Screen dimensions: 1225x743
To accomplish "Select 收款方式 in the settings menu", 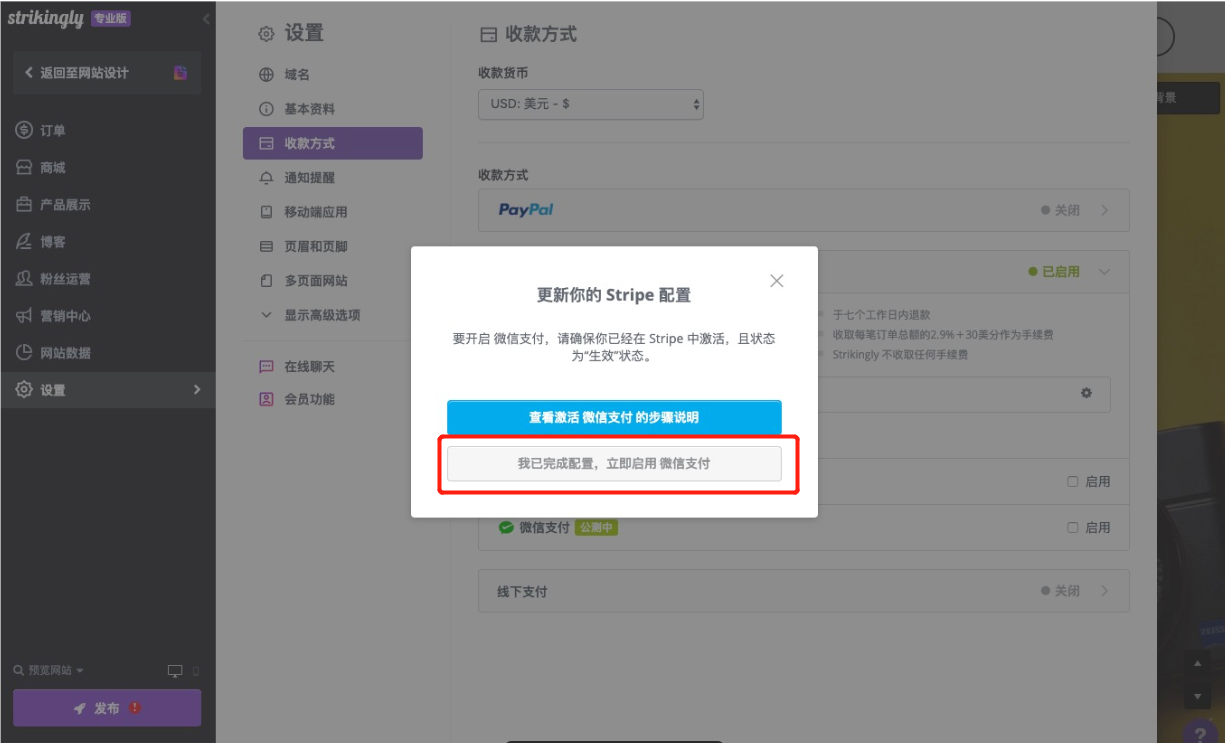I will (x=333, y=143).
